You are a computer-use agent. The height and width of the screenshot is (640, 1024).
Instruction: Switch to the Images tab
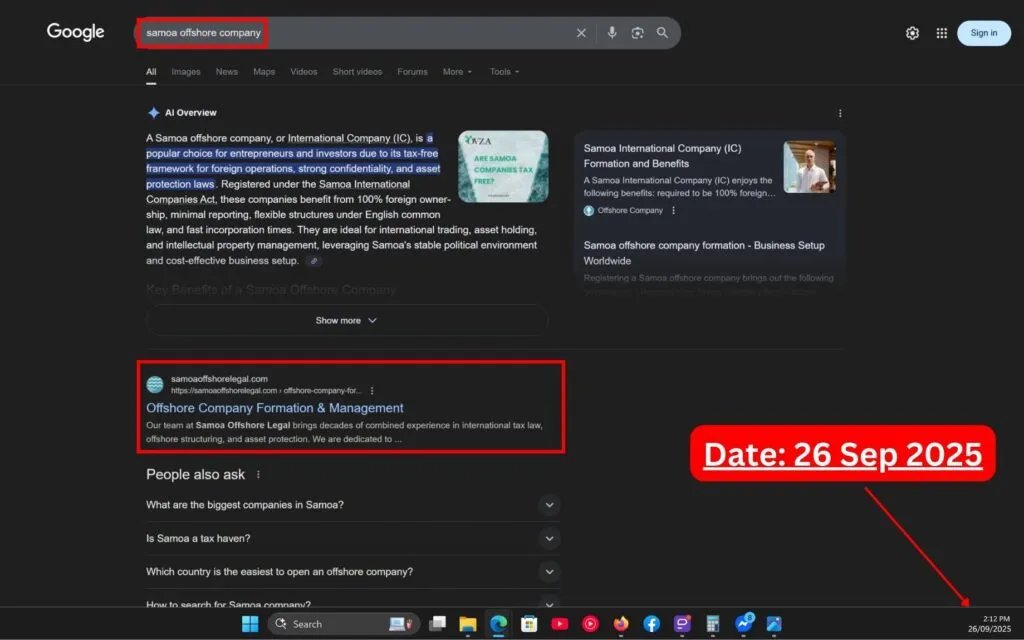click(185, 72)
